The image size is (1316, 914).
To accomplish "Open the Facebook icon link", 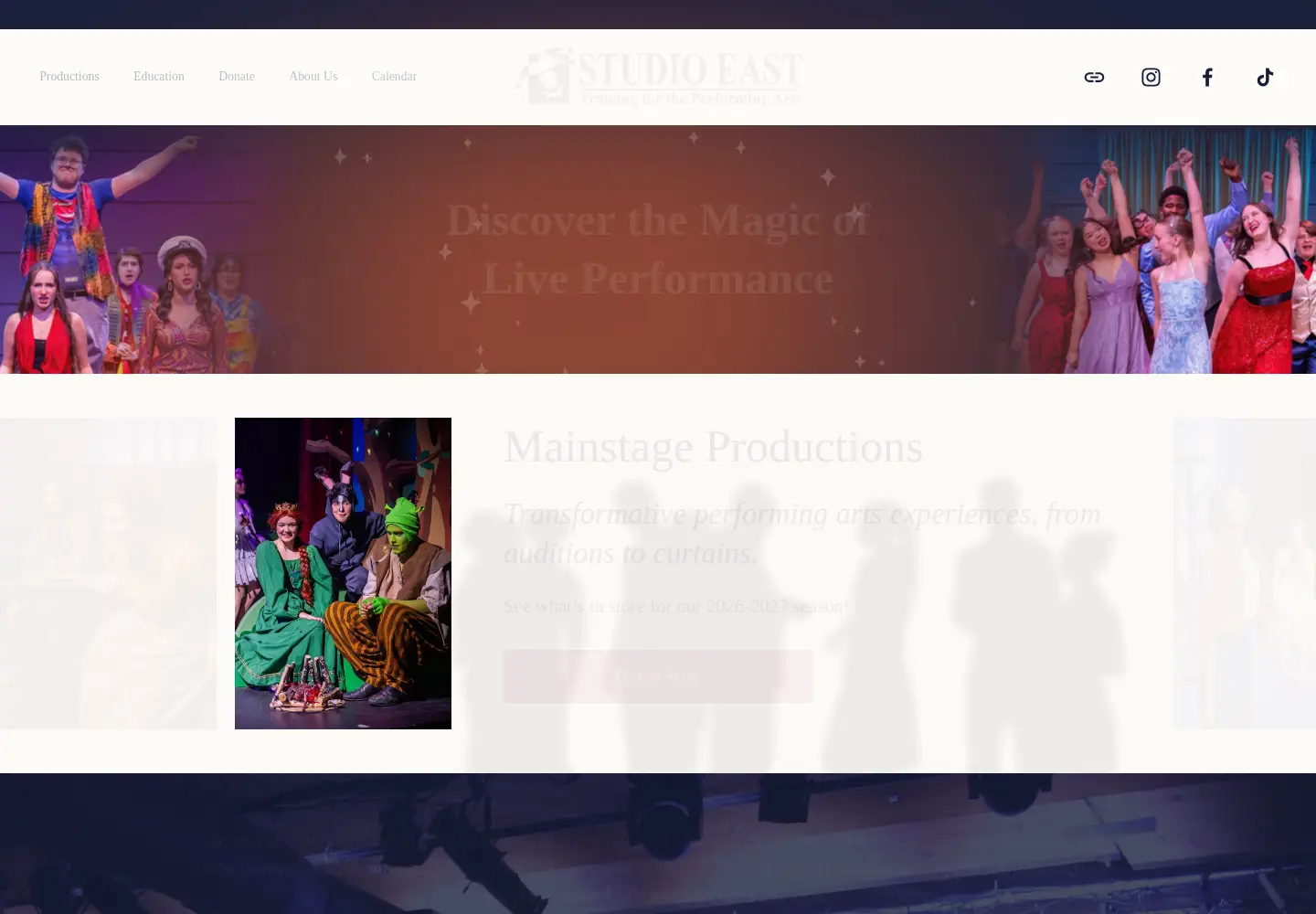I will (1207, 78).
